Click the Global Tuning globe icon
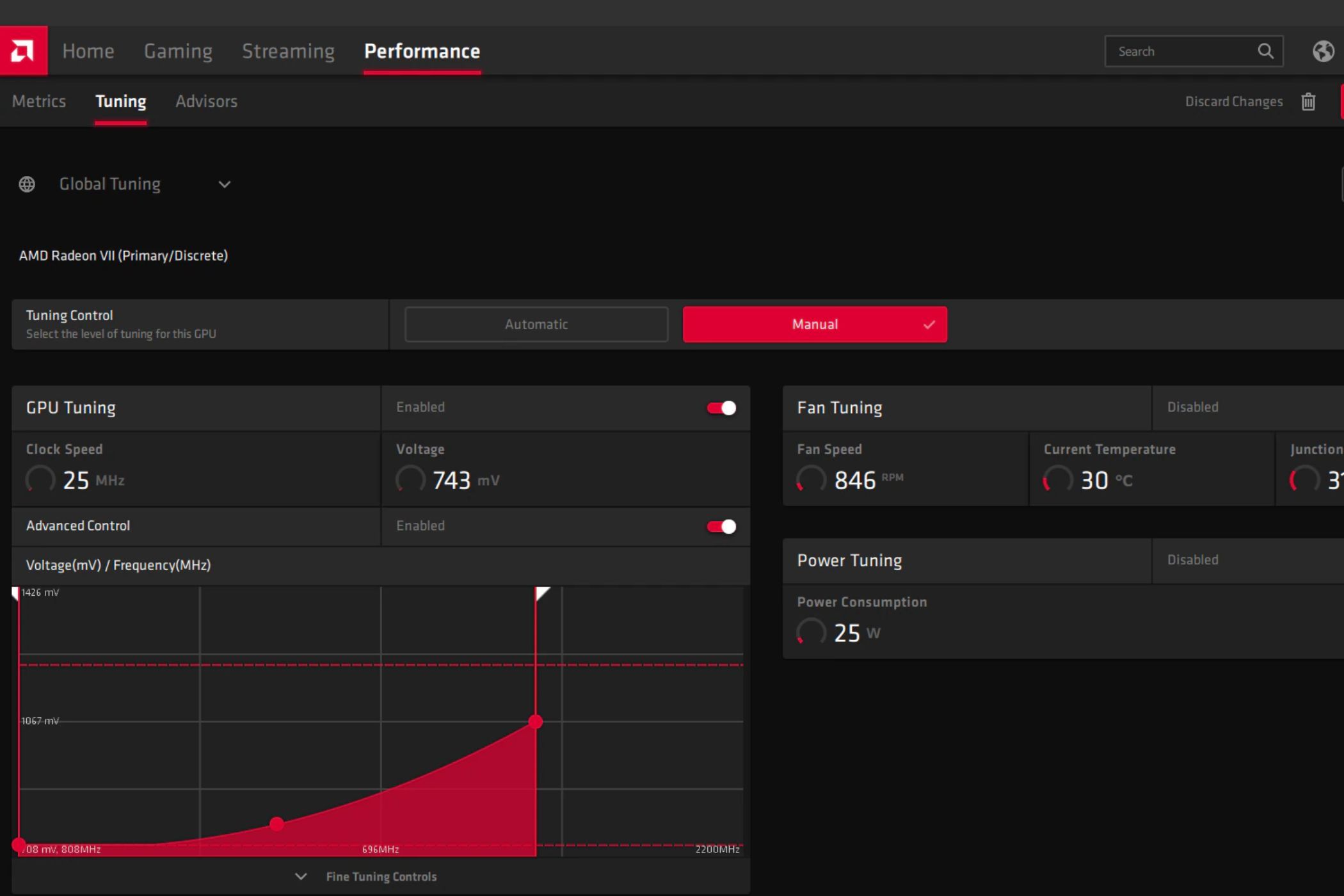 point(27,184)
